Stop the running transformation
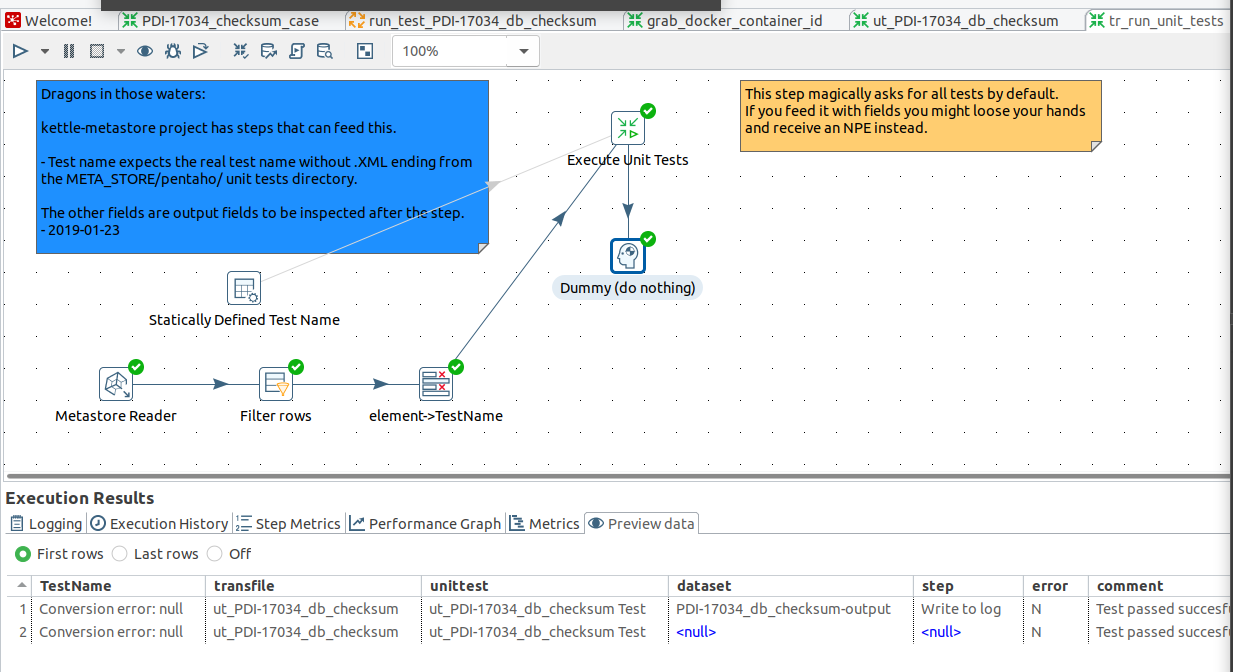The height and width of the screenshot is (672, 1233). 97,51
